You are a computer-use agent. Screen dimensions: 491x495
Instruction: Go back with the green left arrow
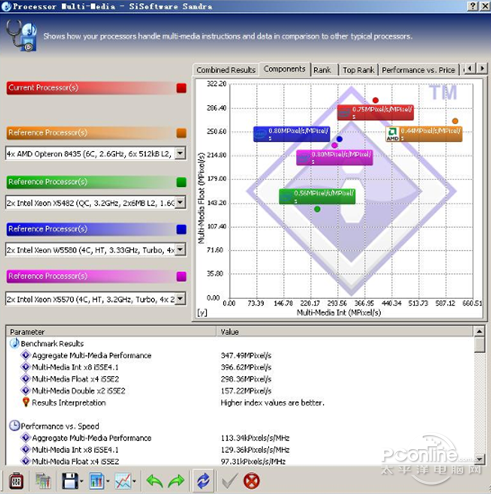155,481
